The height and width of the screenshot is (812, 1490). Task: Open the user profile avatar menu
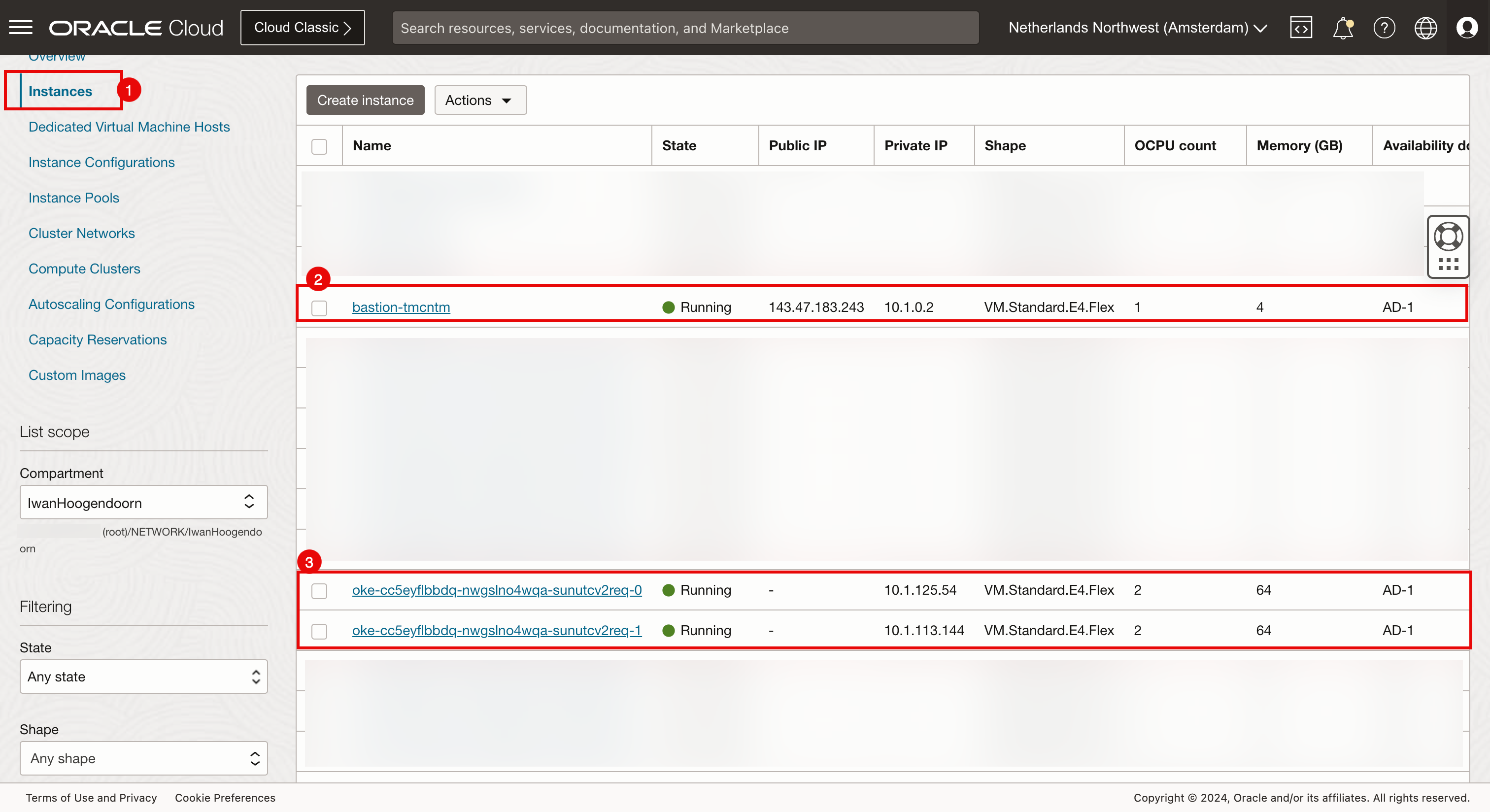pos(1467,27)
